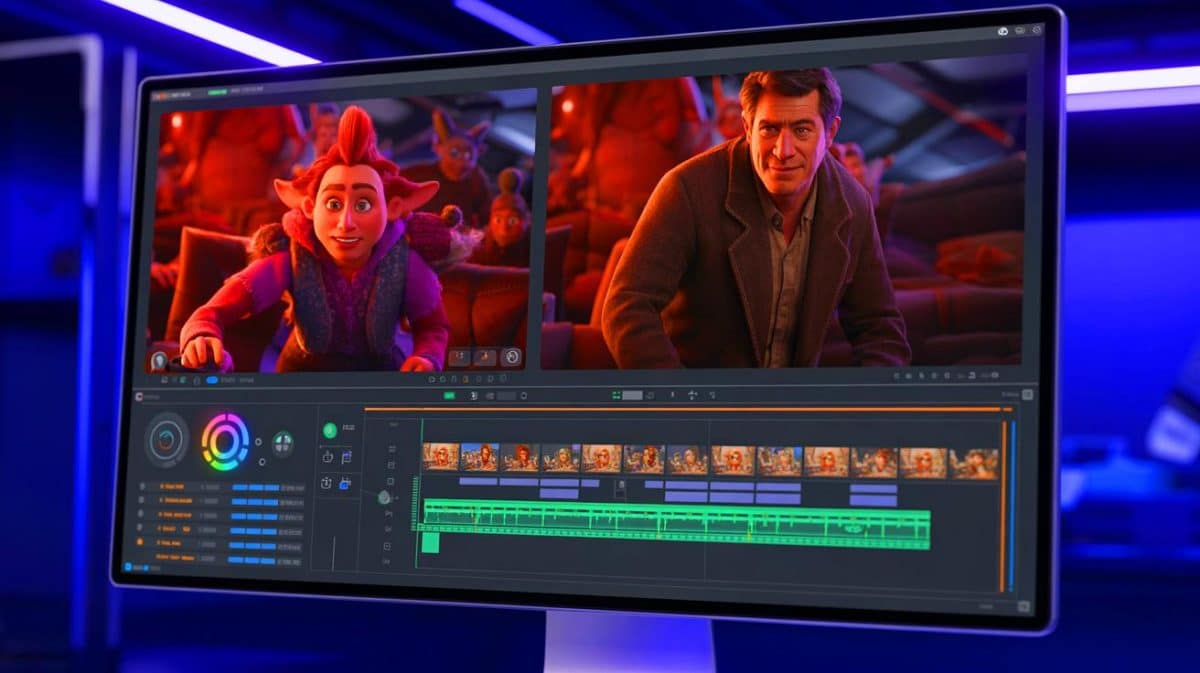The height and width of the screenshot is (673, 1200).
Task: Click the blue camera-like icon in the middle tool panel
Action: (346, 483)
